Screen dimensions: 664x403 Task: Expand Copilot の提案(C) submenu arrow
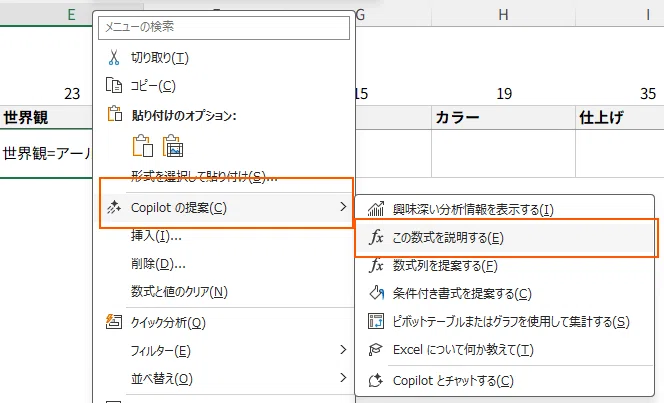pos(343,207)
